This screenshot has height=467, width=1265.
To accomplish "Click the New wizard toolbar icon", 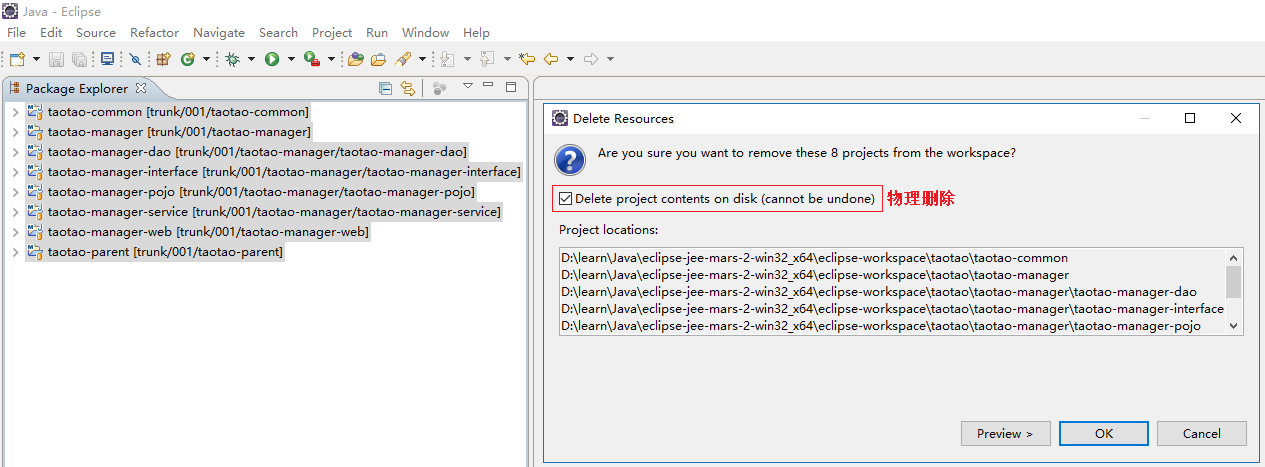I will [17, 59].
